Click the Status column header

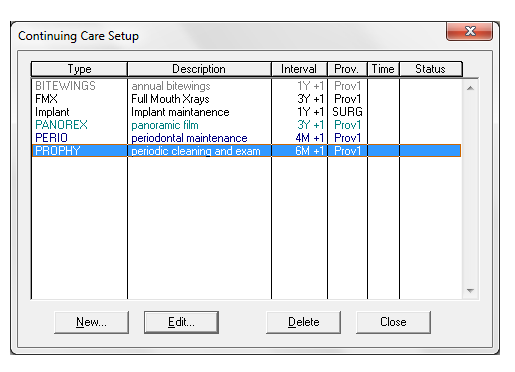(x=431, y=69)
